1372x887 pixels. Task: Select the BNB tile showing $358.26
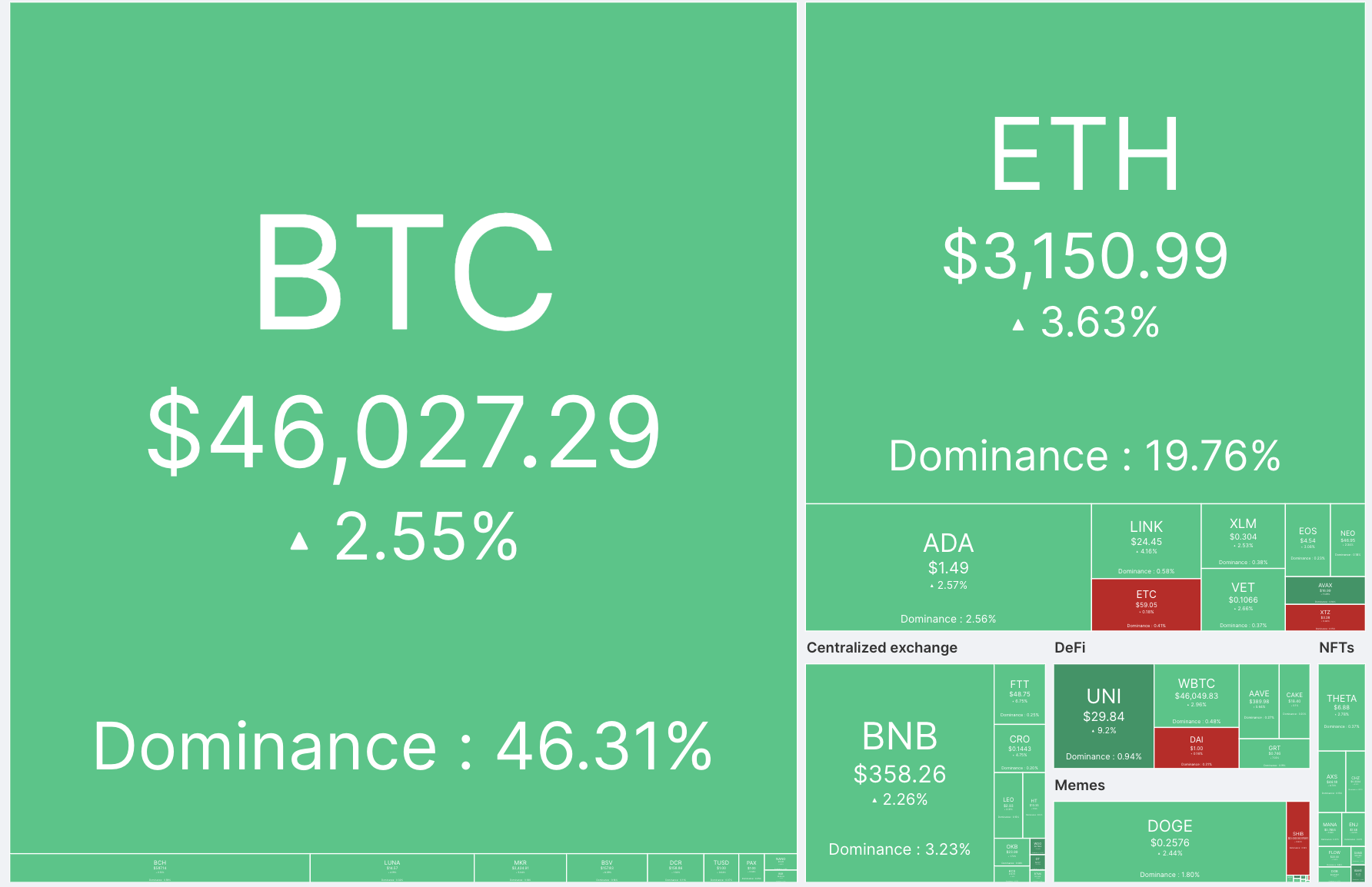900,772
